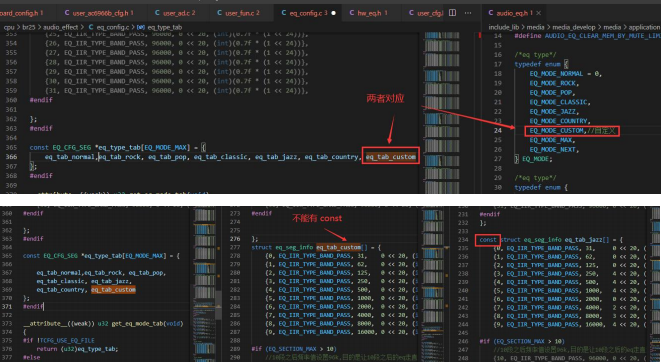Open the 'application' breadcrumb segment
The image size is (661, 362).
coord(644,27)
